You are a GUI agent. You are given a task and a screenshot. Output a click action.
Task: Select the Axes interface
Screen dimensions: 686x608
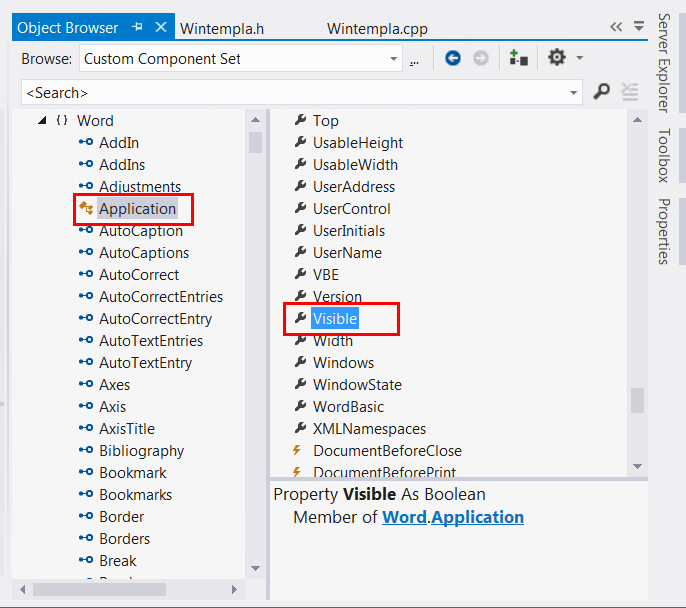[114, 384]
